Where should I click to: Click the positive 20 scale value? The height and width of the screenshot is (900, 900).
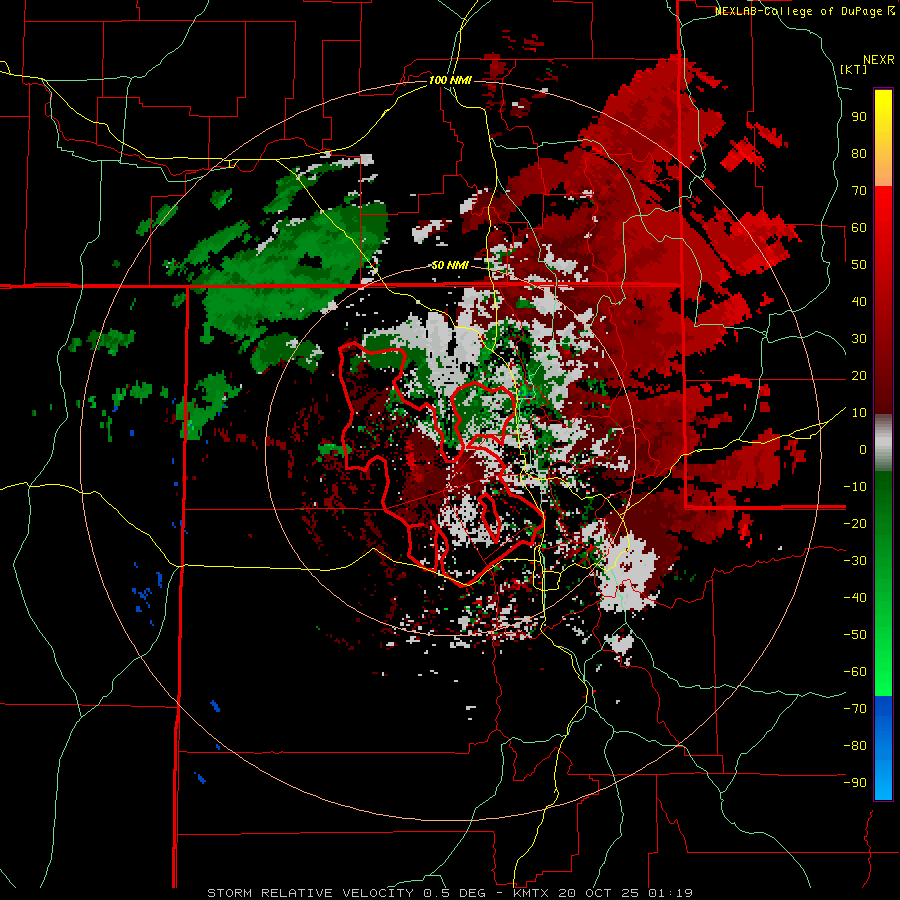point(859,376)
